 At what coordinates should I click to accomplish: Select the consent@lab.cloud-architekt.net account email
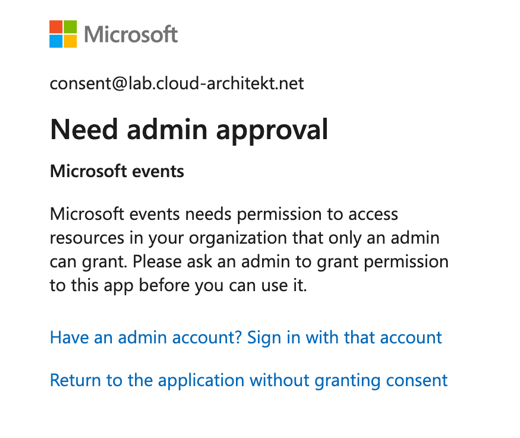tap(177, 83)
